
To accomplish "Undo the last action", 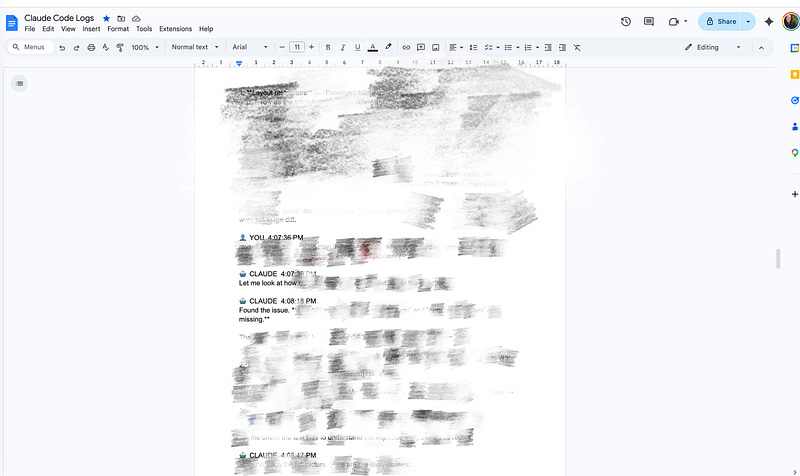I will coord(62,47).
